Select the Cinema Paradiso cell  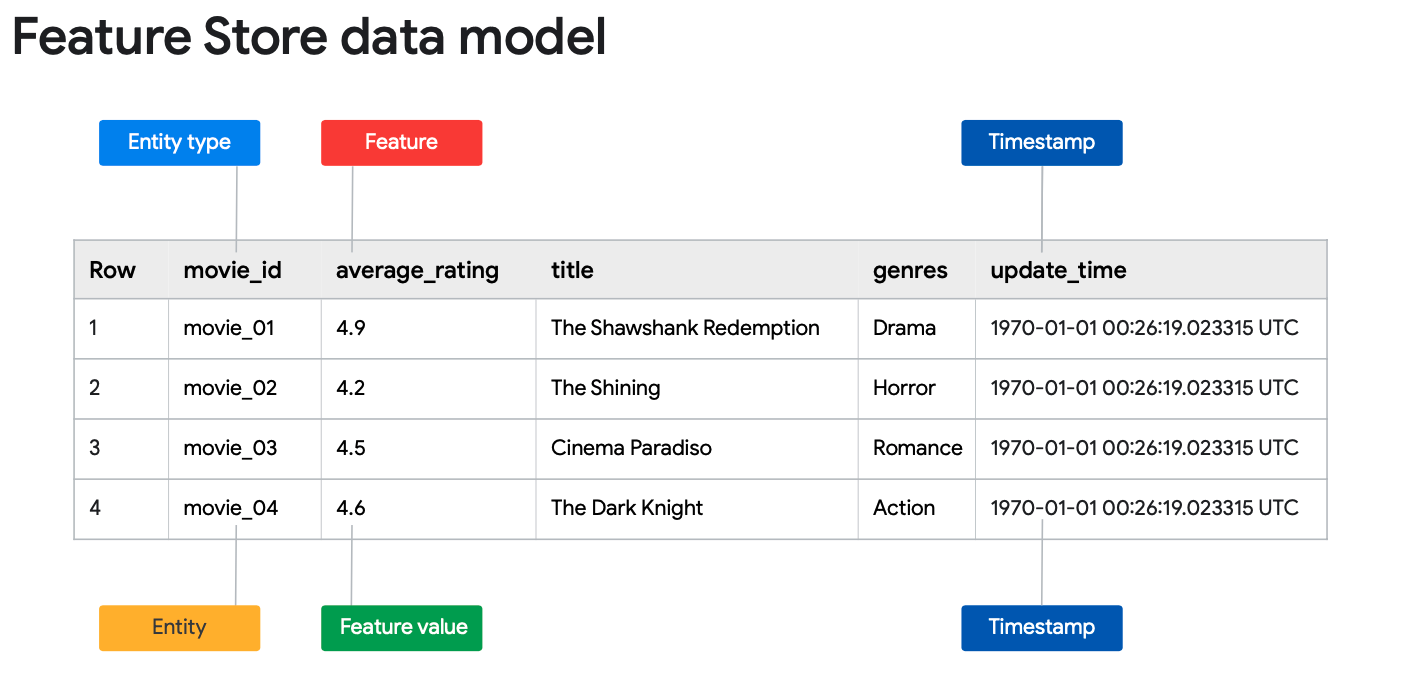[631, 448]
